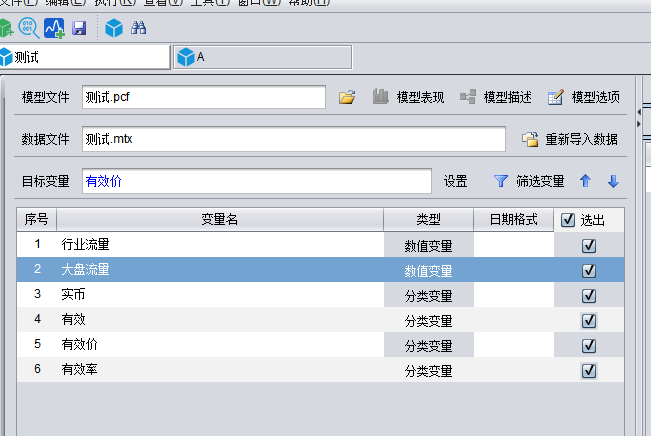Uncheck the 实币 row checkbox
Screen dimensions: 651x436
589,296
